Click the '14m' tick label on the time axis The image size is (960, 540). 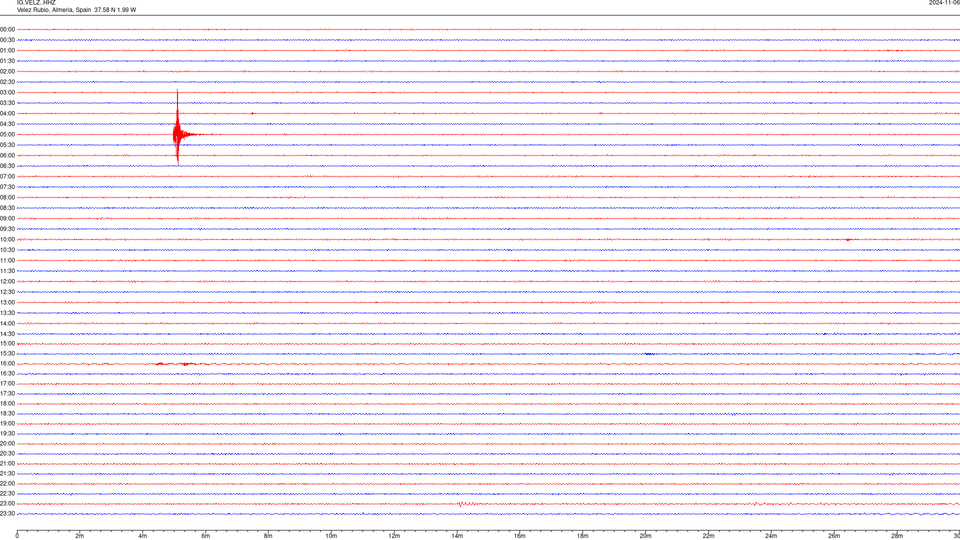(x=457, y=536)
